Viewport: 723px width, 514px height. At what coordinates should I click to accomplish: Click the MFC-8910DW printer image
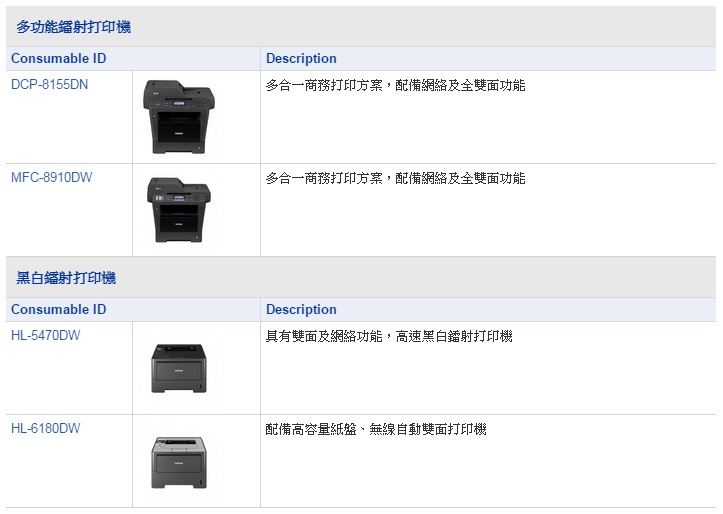[179, 210]
